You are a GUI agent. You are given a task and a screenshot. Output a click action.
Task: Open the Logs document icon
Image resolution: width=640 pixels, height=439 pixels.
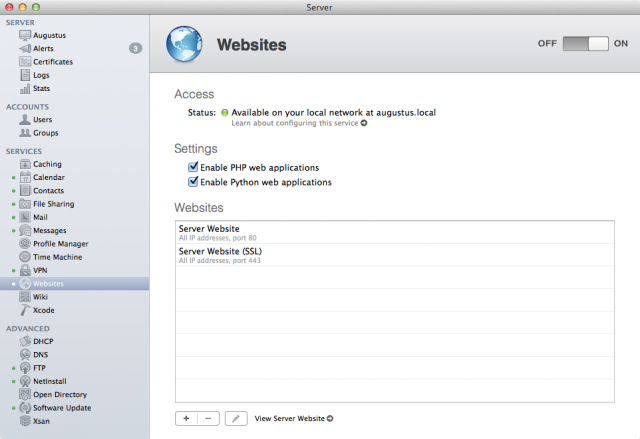pyautogui.click(x=25, y=75)
